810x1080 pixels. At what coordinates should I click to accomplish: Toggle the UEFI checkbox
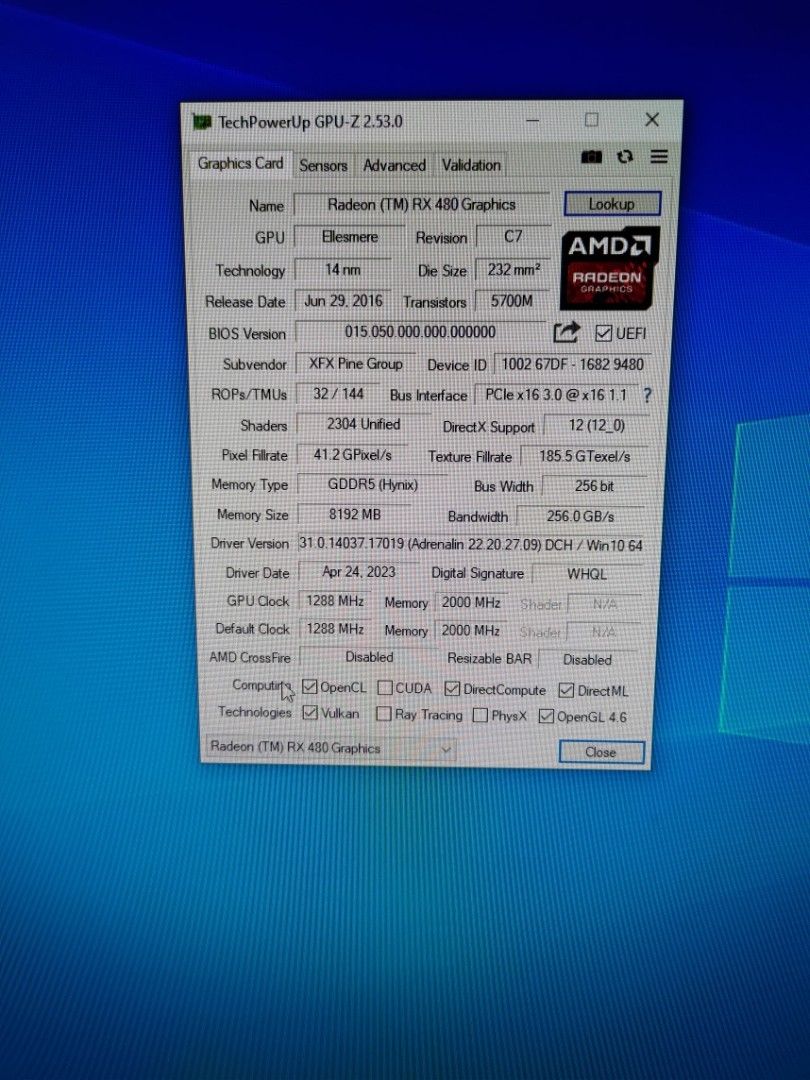[x=603, y=333]
